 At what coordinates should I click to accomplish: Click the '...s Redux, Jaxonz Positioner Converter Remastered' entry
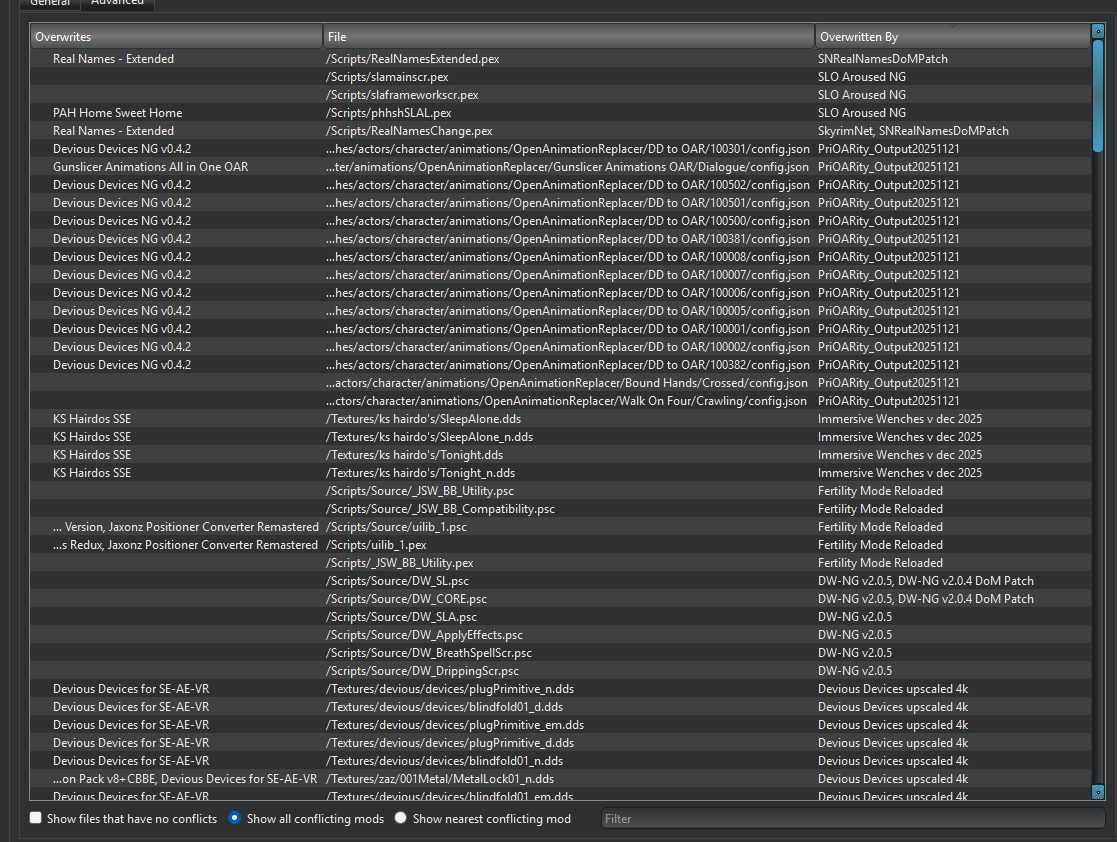185,545
